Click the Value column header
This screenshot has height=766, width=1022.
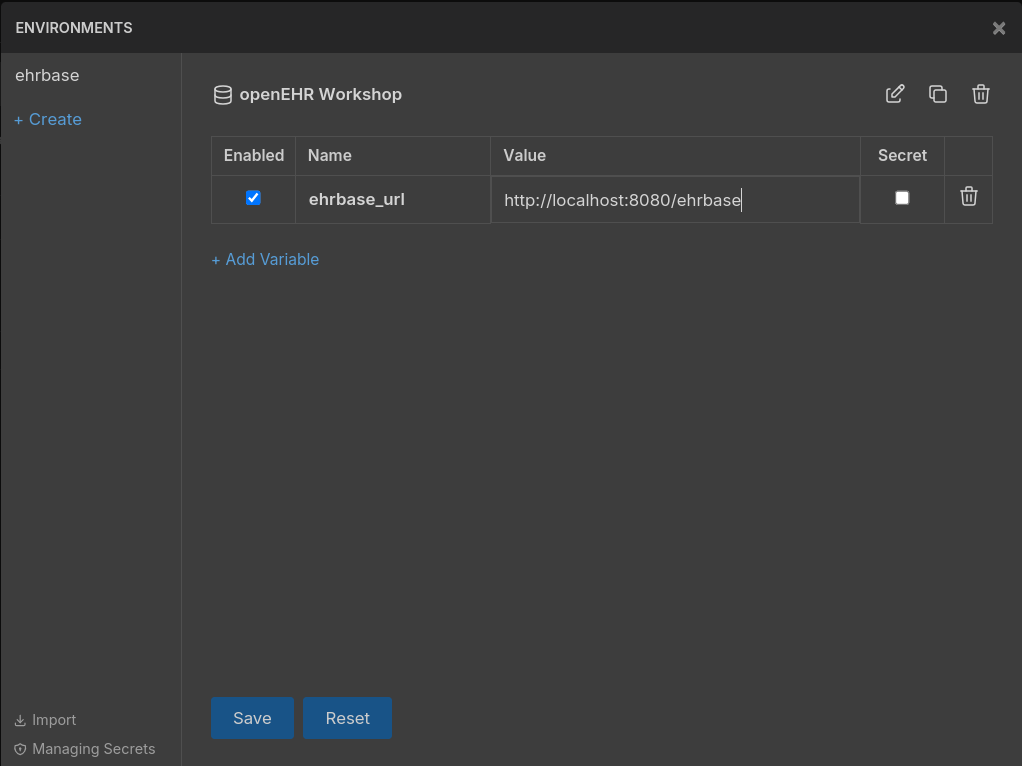point(525,155)
